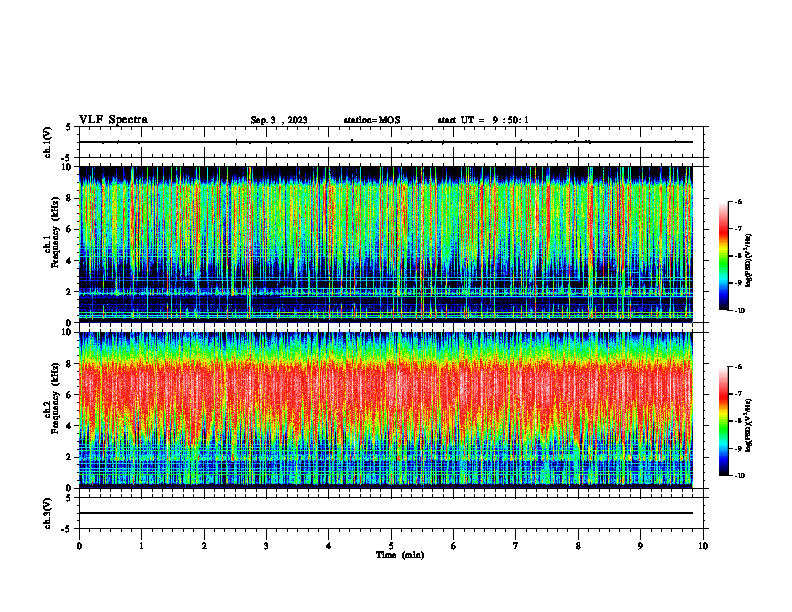Click the "-10" label on ch.1 color bar
This screenshot has height=612, width=792.
(x=740, y=311)
